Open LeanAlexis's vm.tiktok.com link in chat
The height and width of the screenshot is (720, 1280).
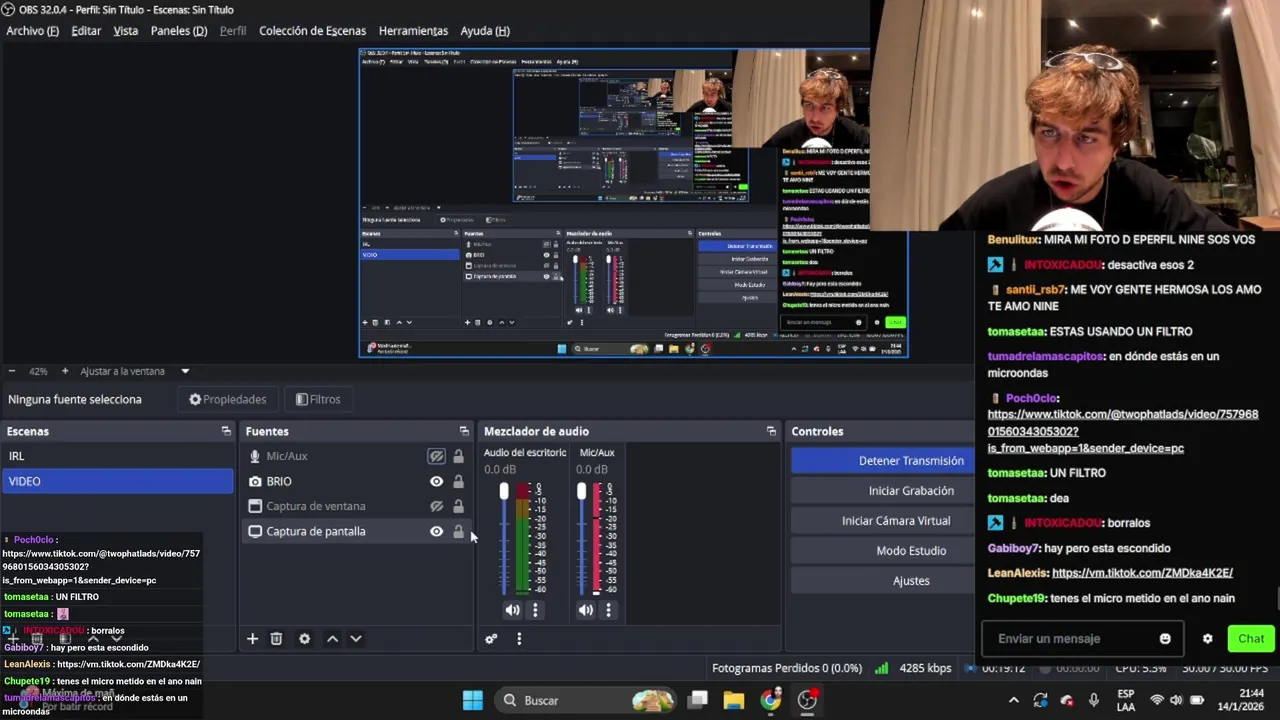(x=1142, y=573)
